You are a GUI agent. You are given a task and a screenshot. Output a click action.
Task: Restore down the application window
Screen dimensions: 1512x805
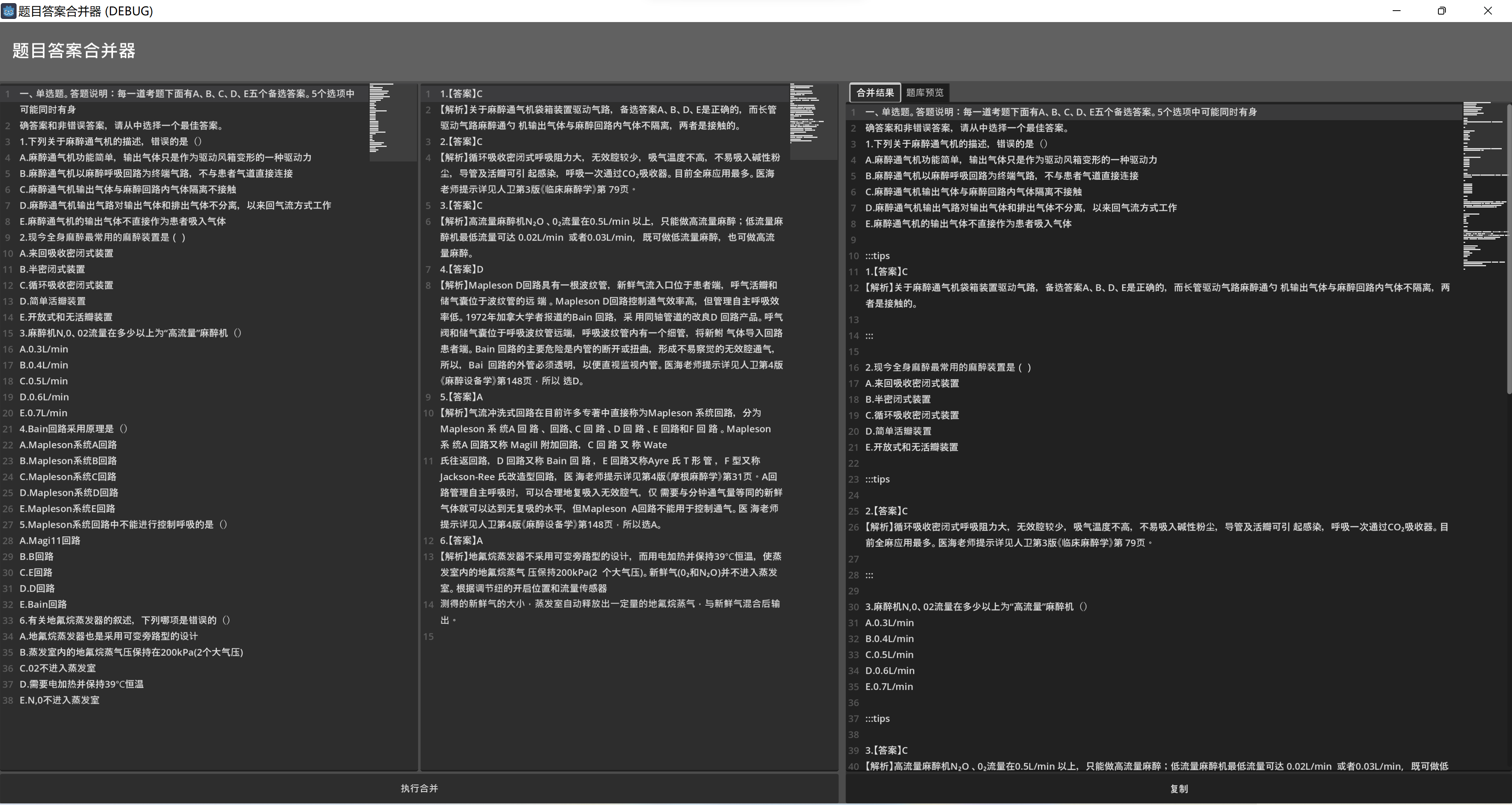(x=1442, y=11)
